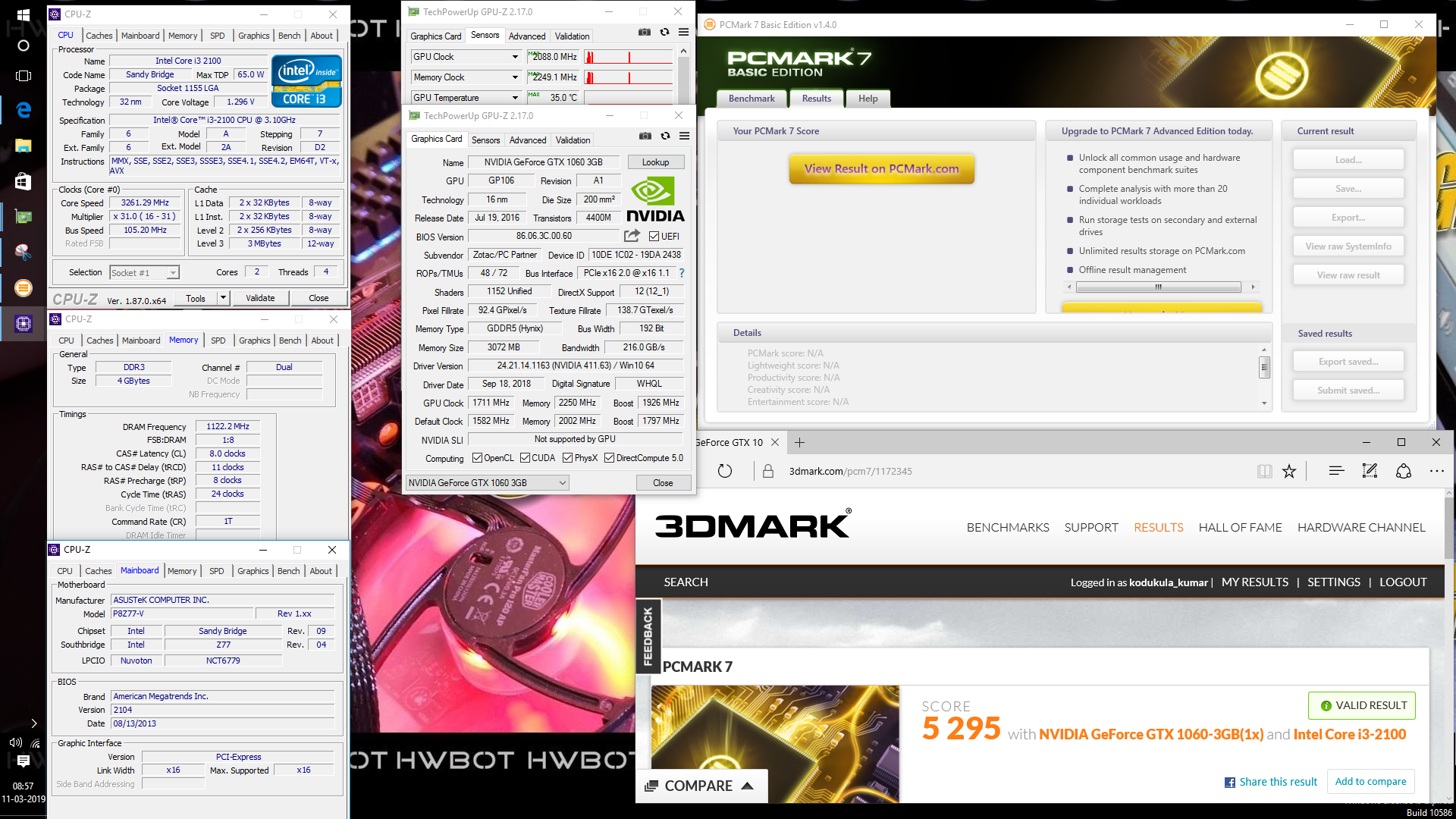Toggle the DirectCompute 5.0 checkbox
The width and height of the screenshot is (1456, 819).
tap(609, 458)
